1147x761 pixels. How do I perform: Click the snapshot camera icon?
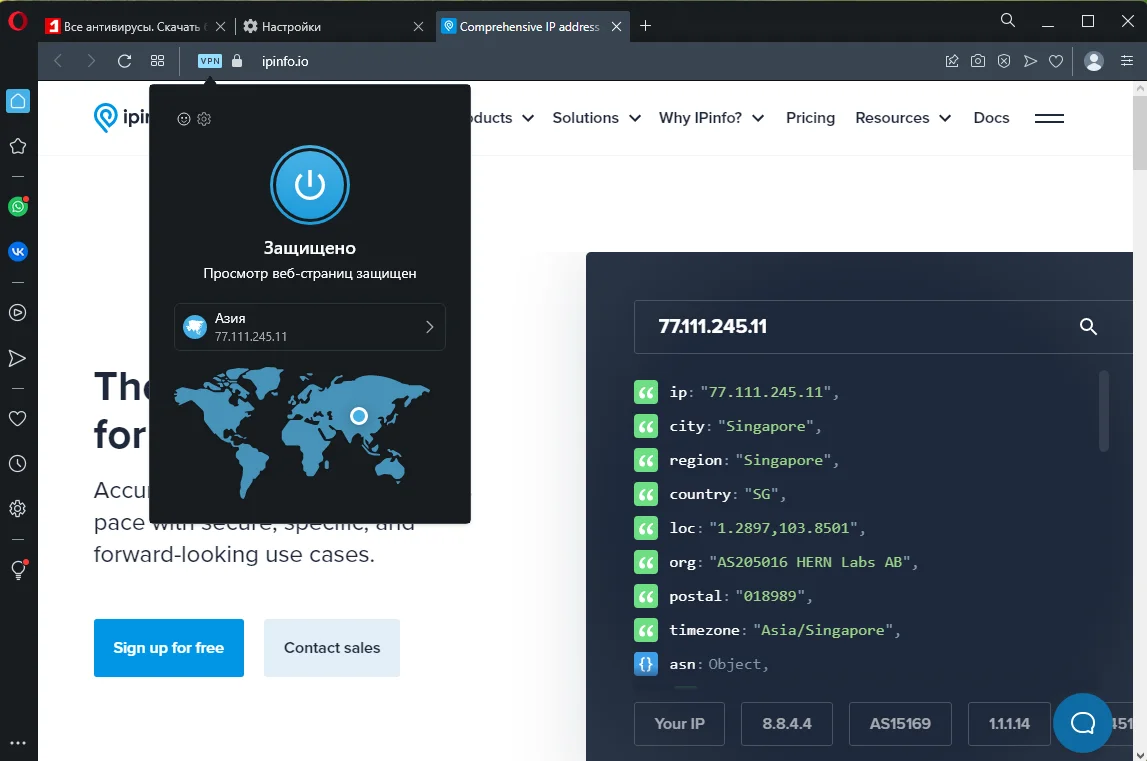[978, 61]
